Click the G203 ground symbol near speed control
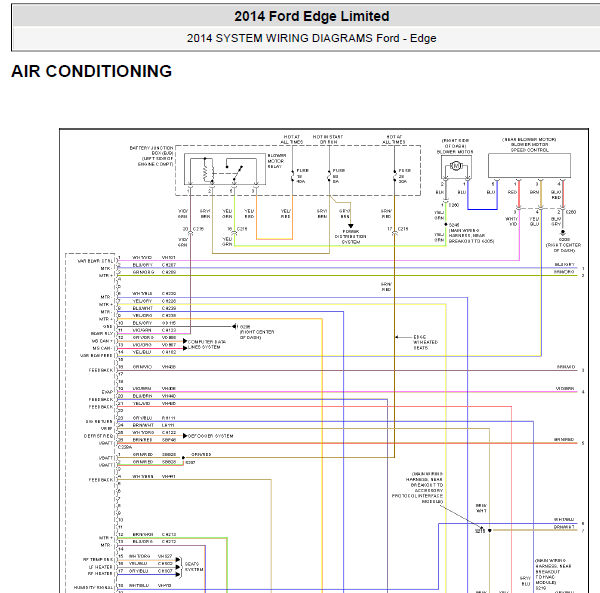 [x=563, y=232]
